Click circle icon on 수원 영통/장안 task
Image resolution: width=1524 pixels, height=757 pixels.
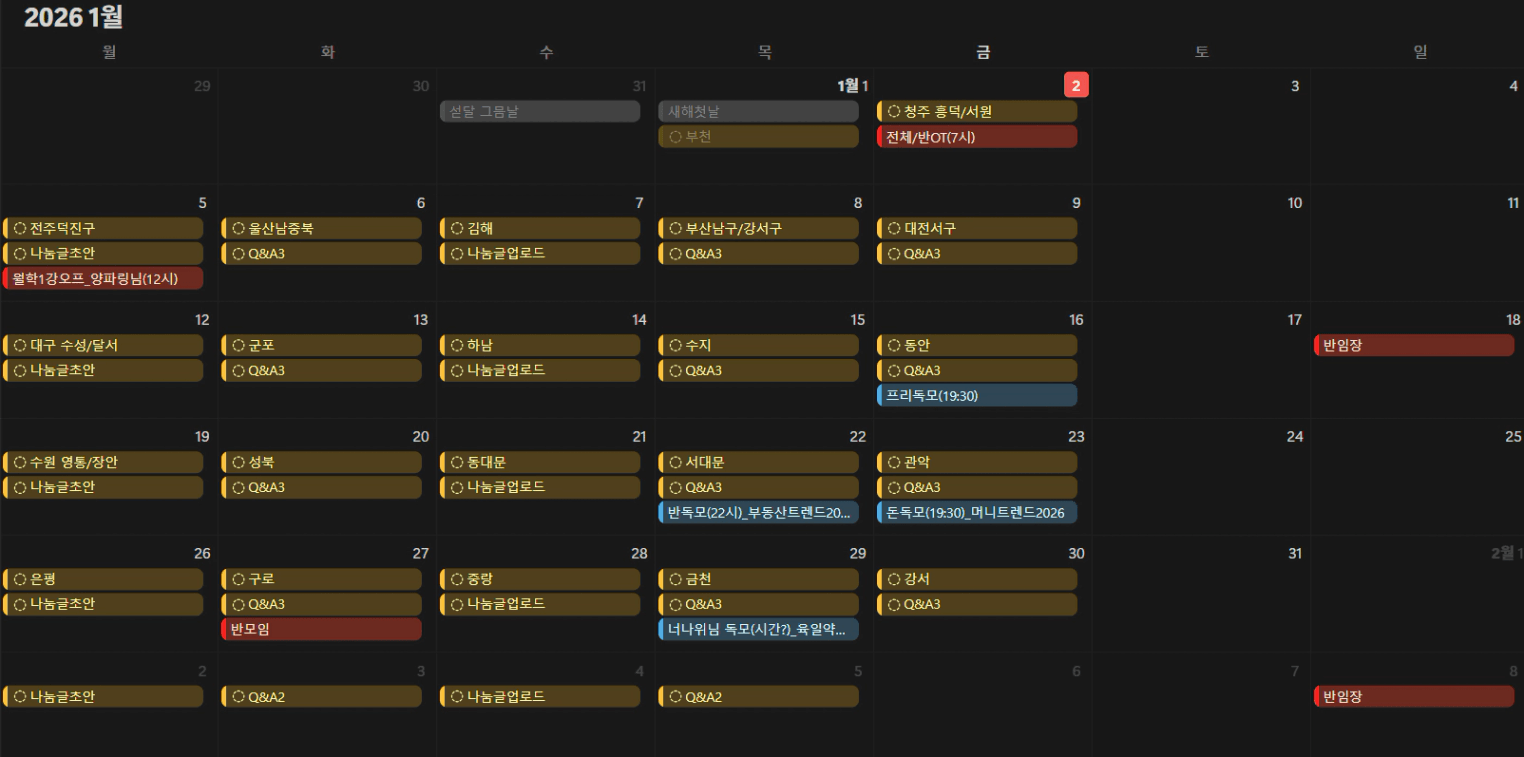click(20, 463)
